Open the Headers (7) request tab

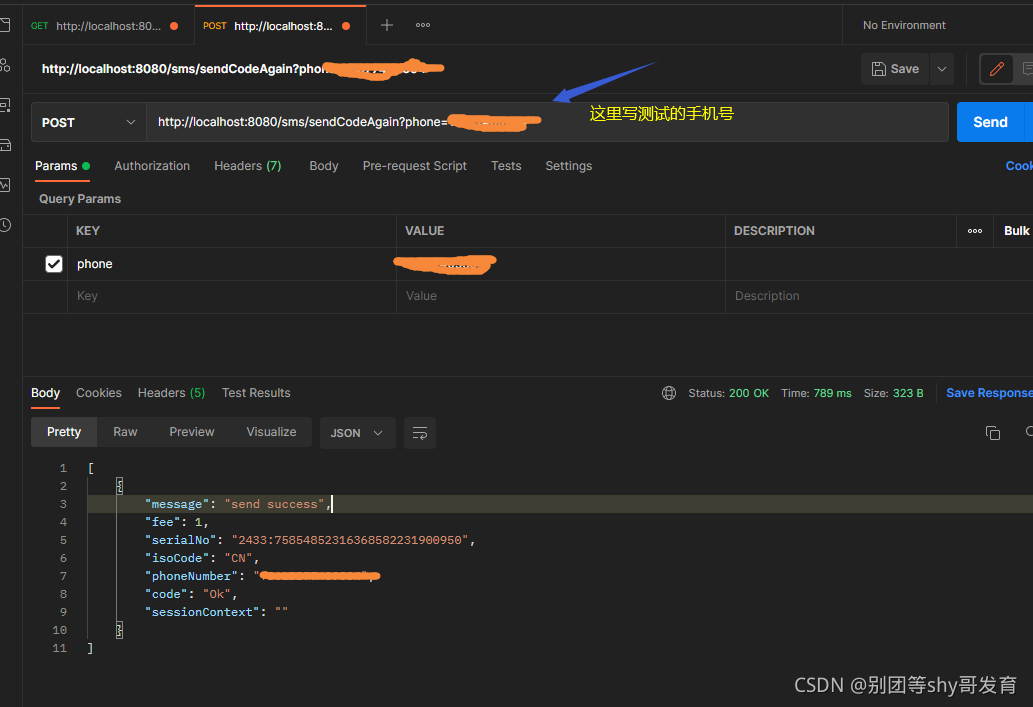click(x=248, y=166)
